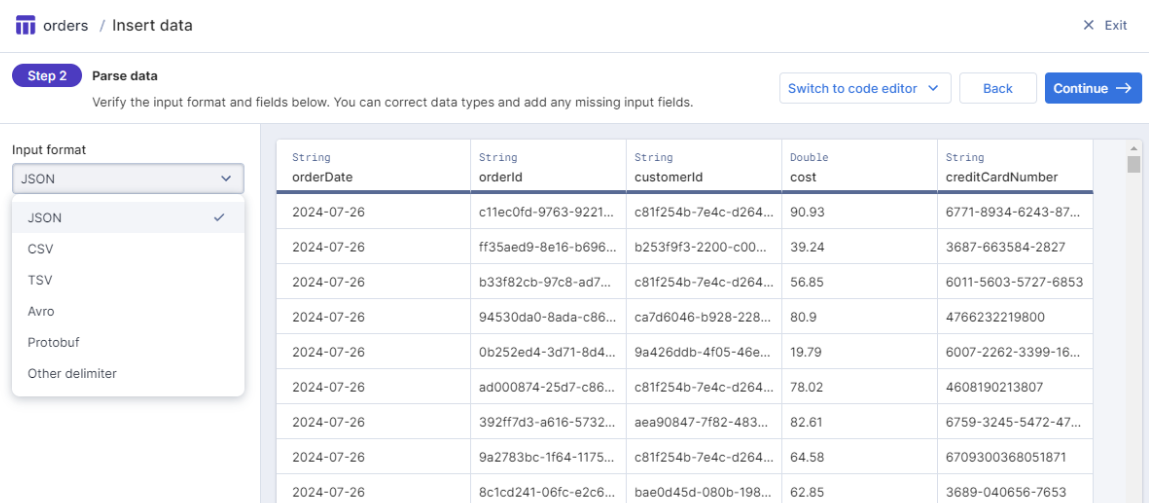Image resolution: width=1149 pixels, height=503 pixels.
Task: Choose TSV input format
Action: point(128,280)
